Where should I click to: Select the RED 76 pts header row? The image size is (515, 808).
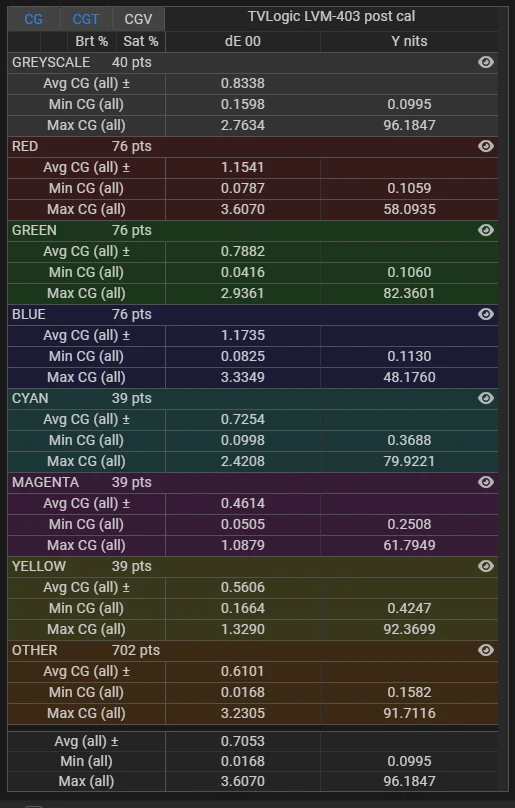[x=253, y=146]
